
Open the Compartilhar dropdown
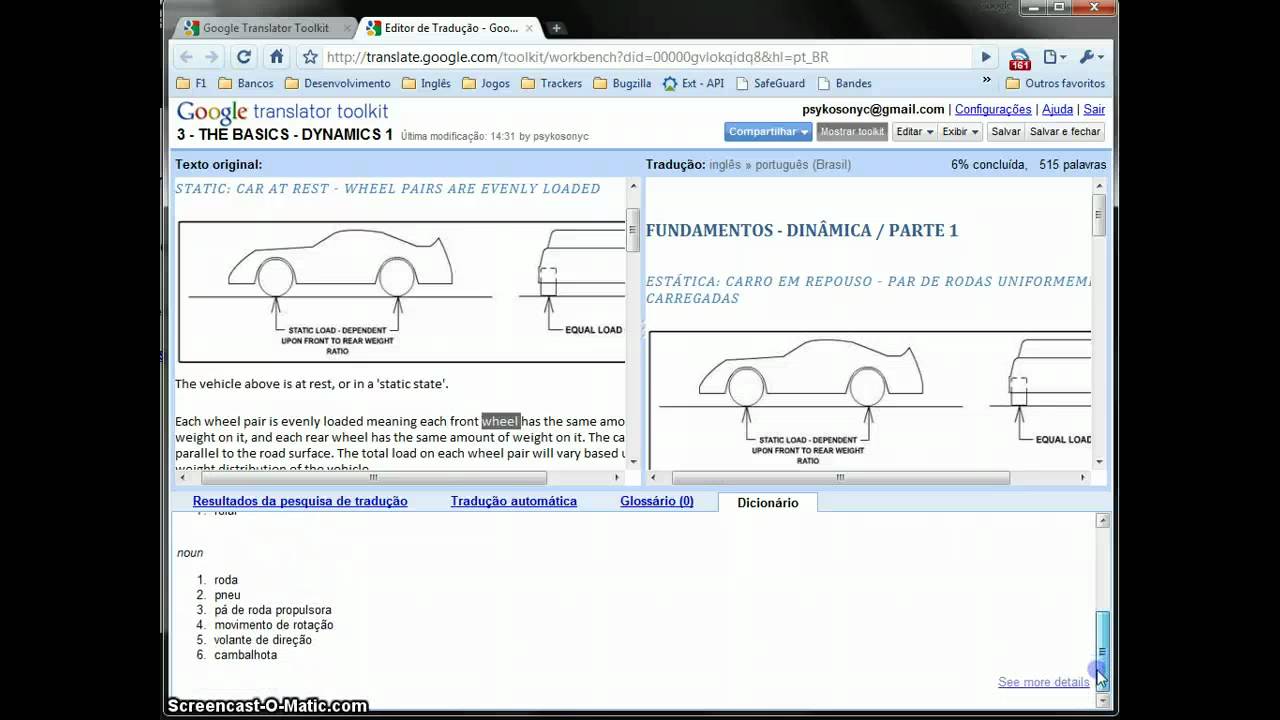(768, 132)
